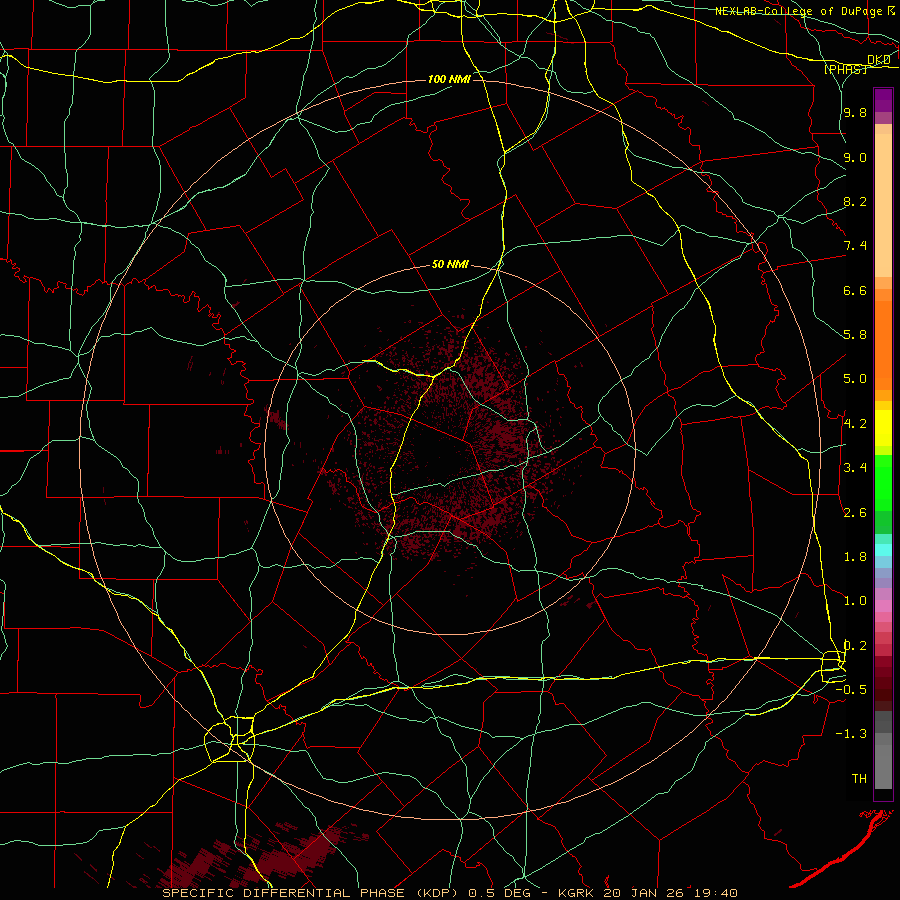This screenshot has height=900, width=900.
Task: Click the -0.5 value on the color scale
Action: click(x=851, y=689)
